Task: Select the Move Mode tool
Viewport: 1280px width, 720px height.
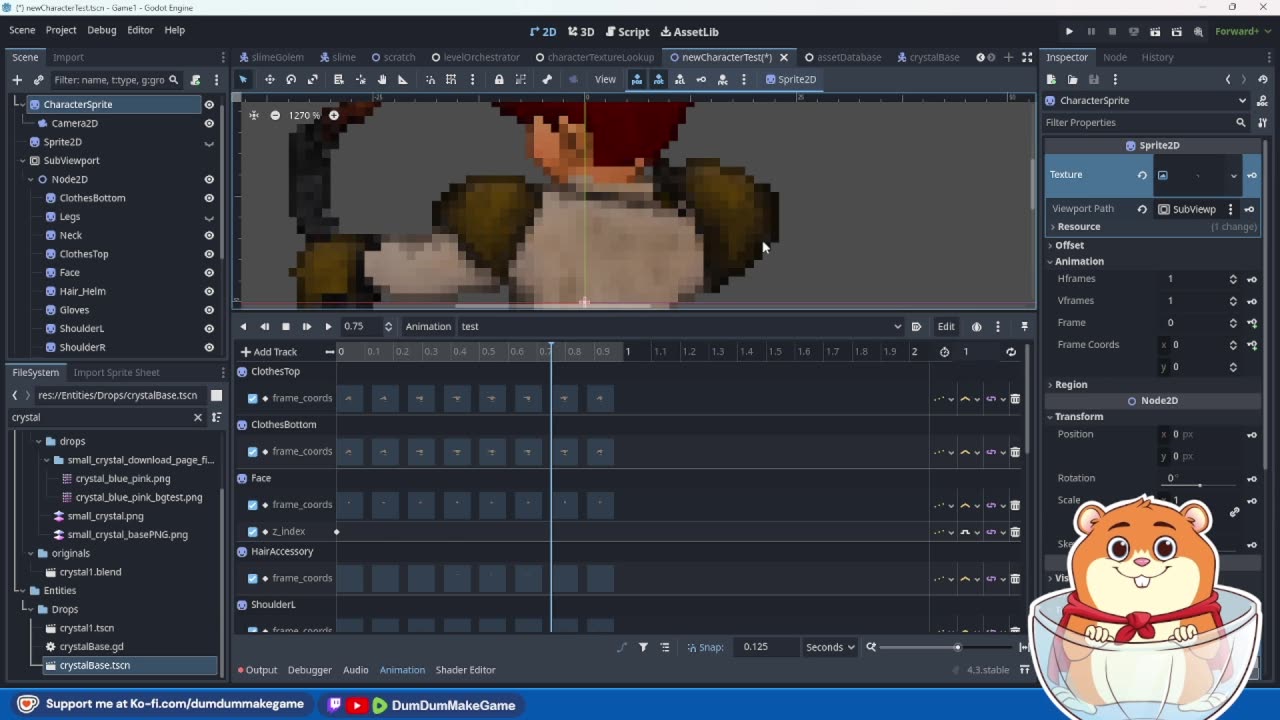Action: (269, 79)
